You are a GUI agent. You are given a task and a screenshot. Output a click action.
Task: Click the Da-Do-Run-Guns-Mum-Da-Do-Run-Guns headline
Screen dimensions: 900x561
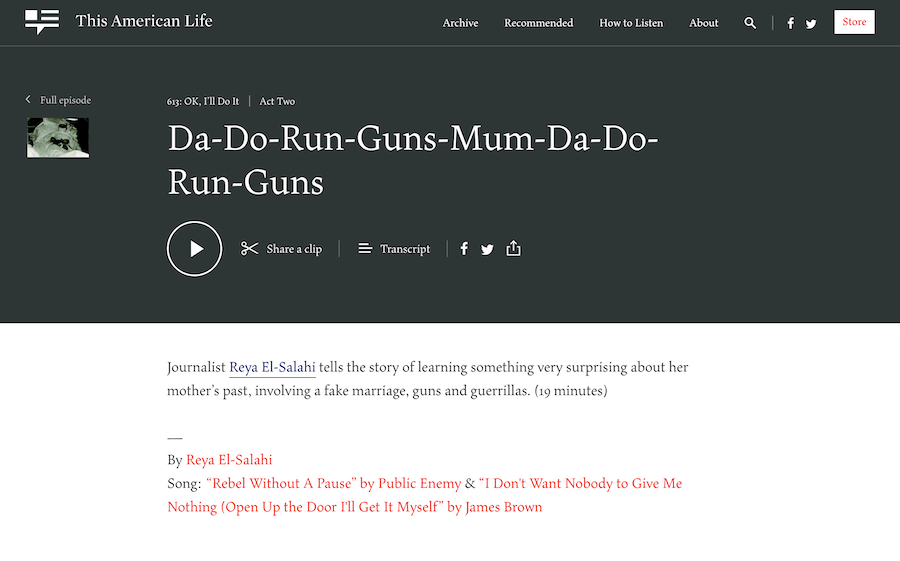pos(413,161)
